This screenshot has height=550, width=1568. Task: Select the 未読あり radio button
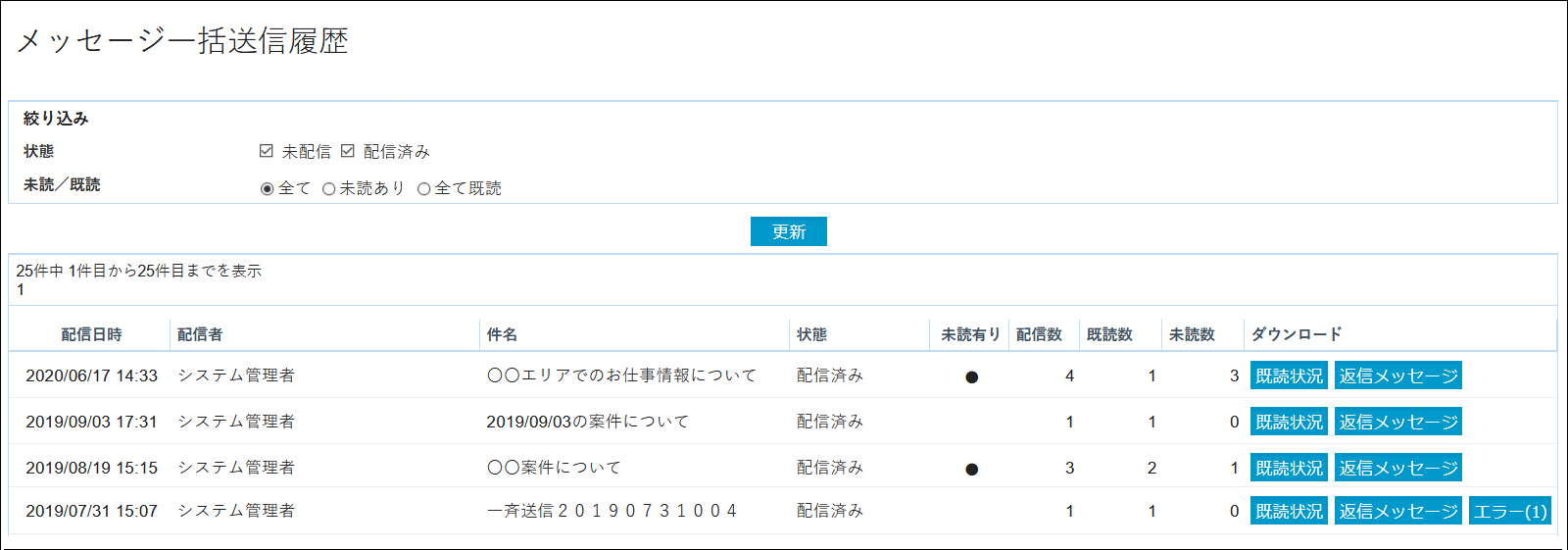328,189
